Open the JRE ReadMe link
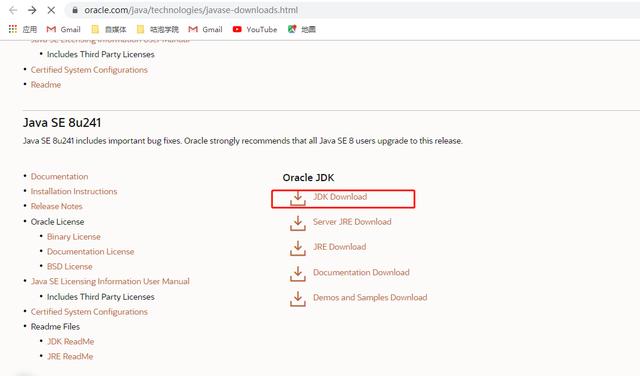The width and height of the screenshot is (640, 376). coord(70,356)
